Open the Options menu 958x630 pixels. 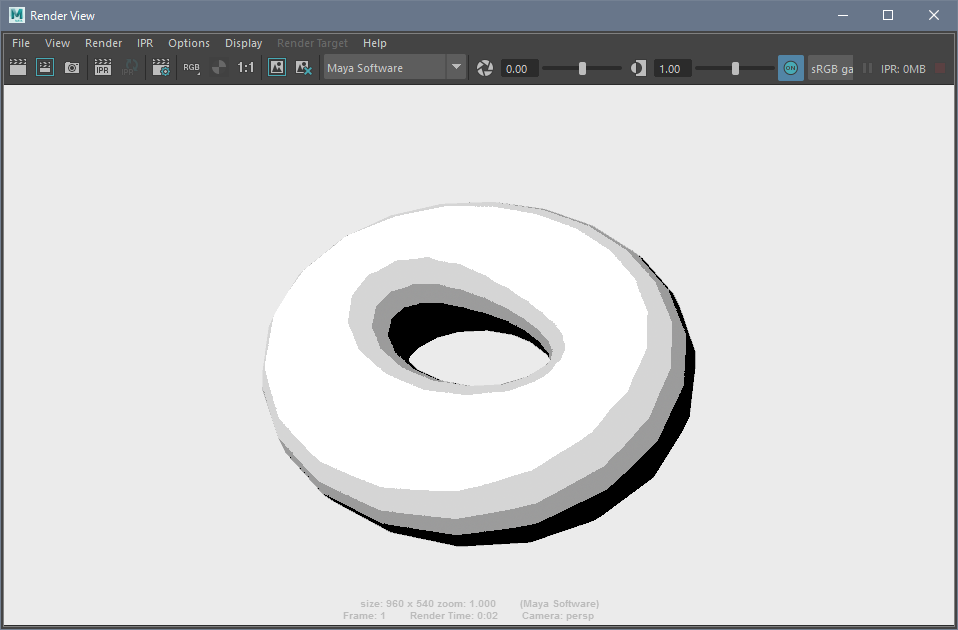point(189,43)
